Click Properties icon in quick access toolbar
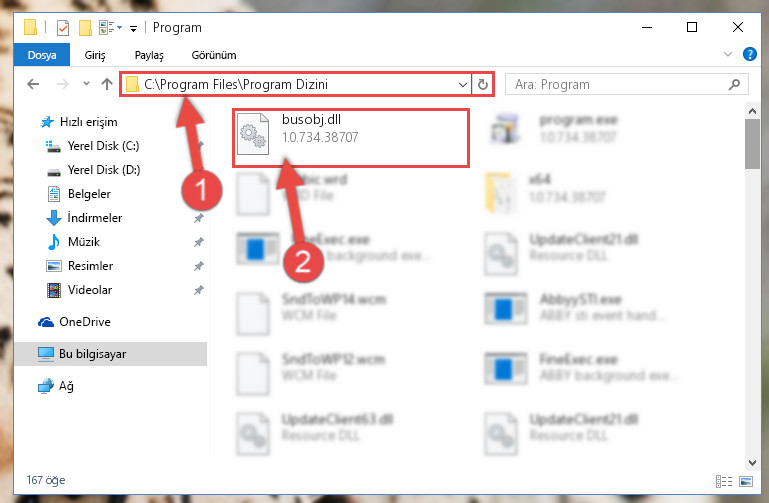Image resolution: width=769 pixels, height=503 pixels. [63, 27]
